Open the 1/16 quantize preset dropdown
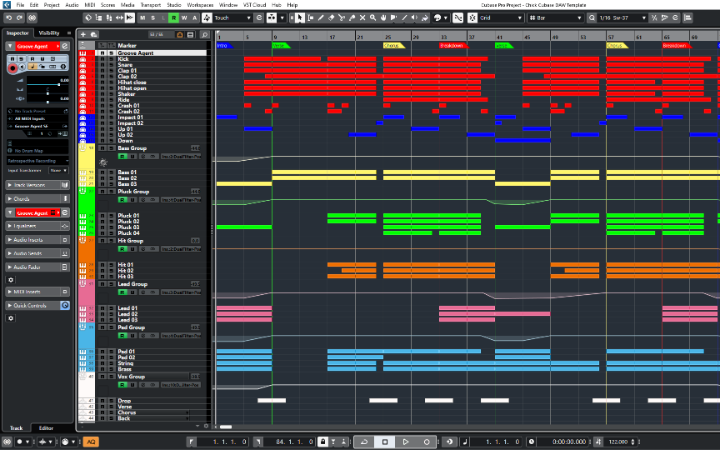Viewport: 720px width, 450px height. point(622,18)
